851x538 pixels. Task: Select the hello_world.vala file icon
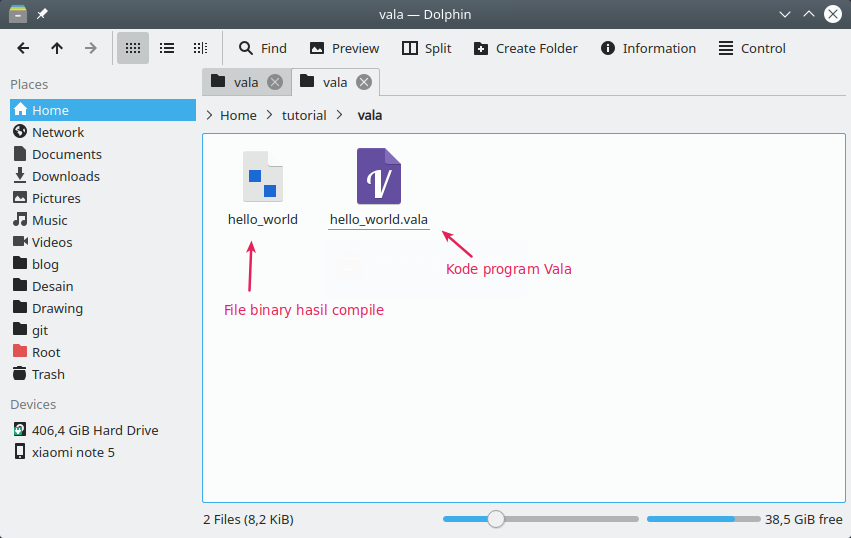[x=379, y=177]
